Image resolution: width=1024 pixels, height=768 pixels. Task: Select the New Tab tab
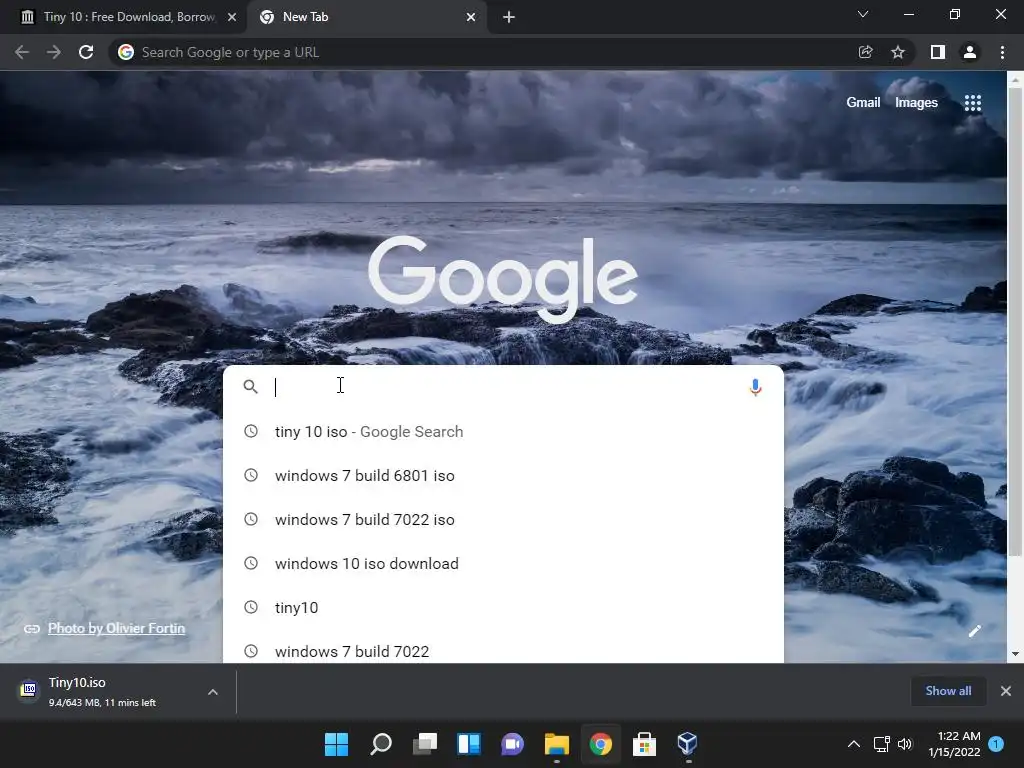coord(366,17)
